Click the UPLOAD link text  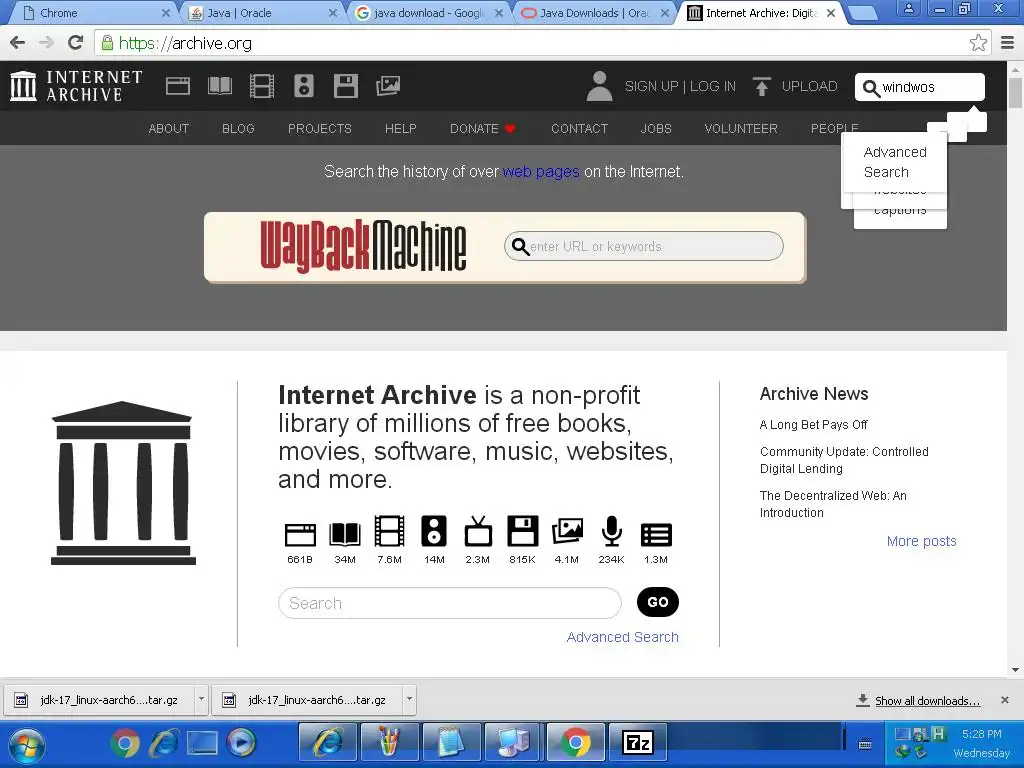pos(809,86)
